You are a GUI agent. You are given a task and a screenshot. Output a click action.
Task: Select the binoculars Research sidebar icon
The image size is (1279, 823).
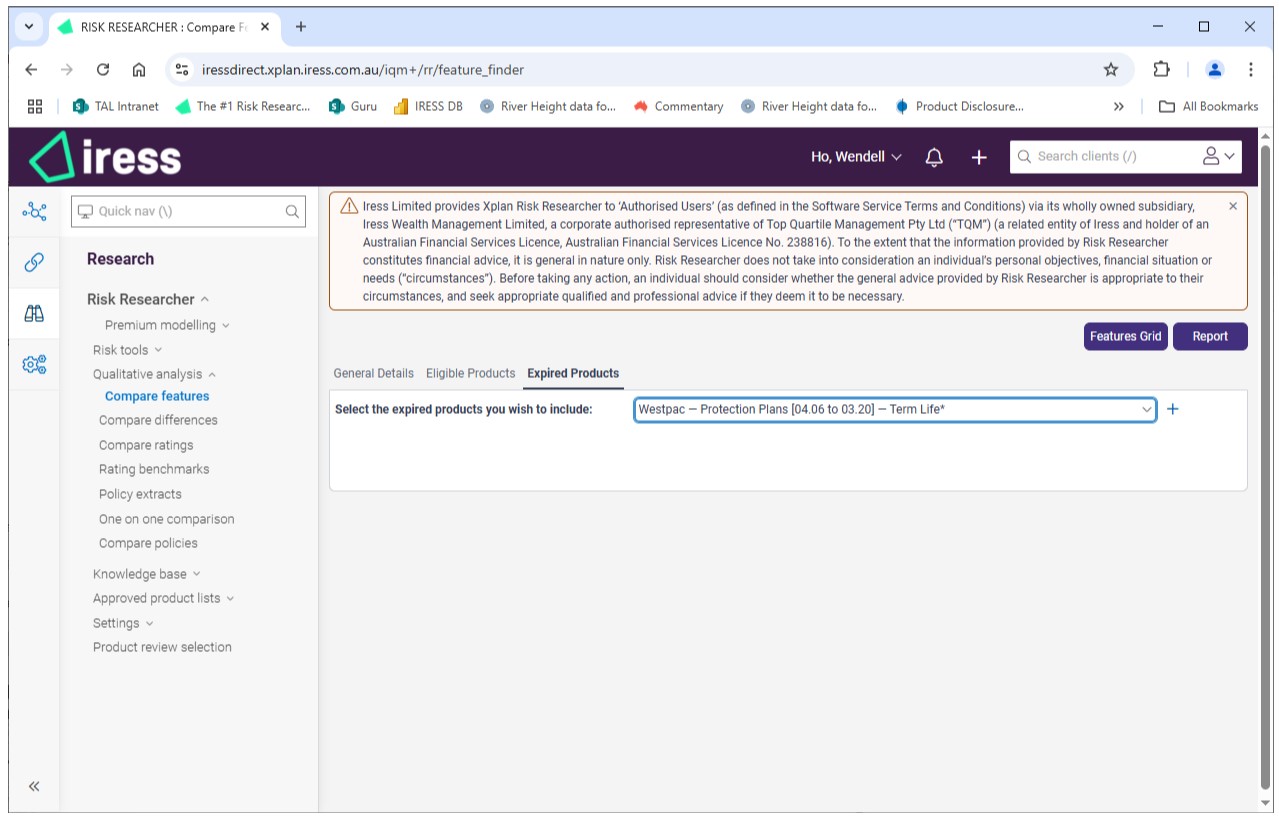coord(34,313)
